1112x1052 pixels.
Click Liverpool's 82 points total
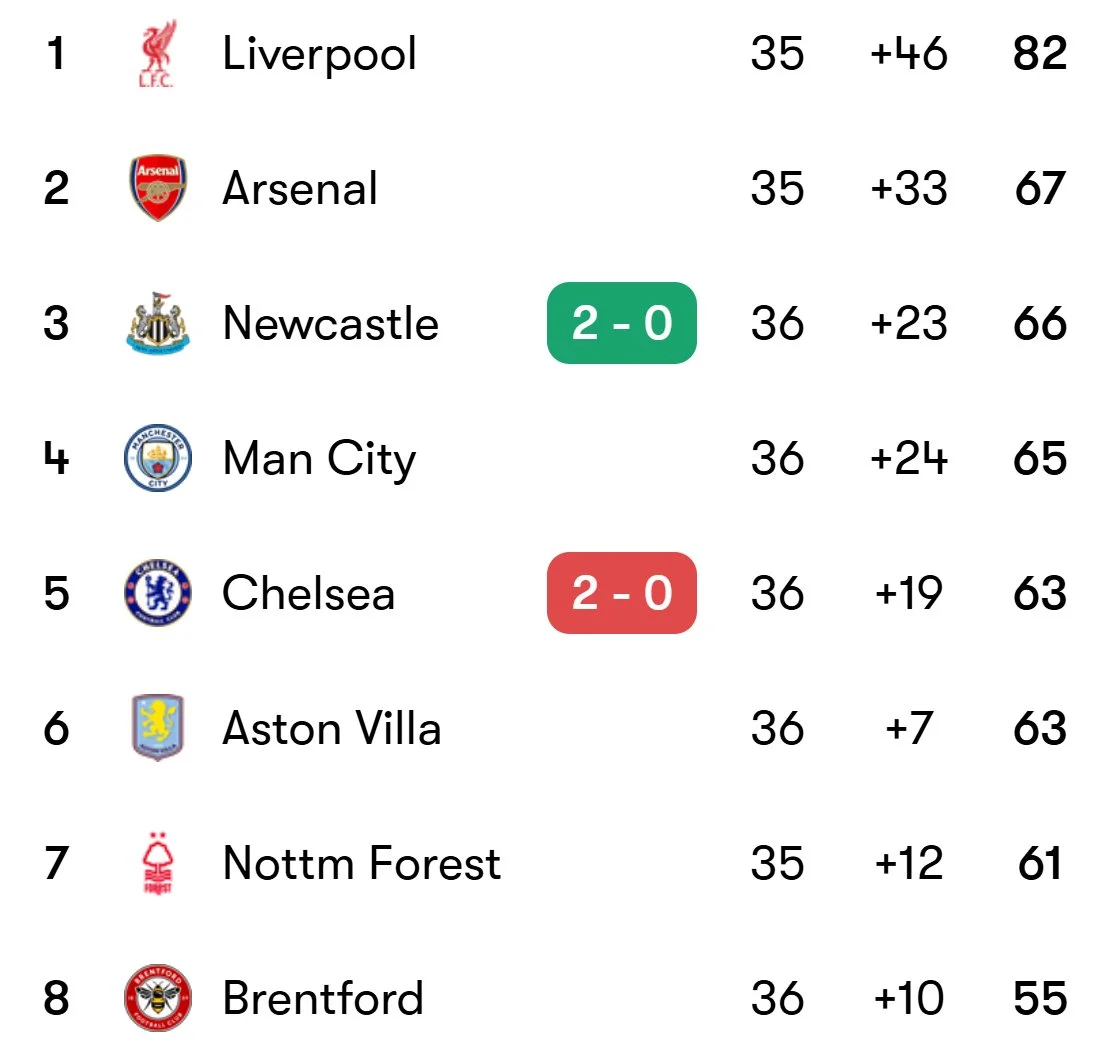(1040, 54)
